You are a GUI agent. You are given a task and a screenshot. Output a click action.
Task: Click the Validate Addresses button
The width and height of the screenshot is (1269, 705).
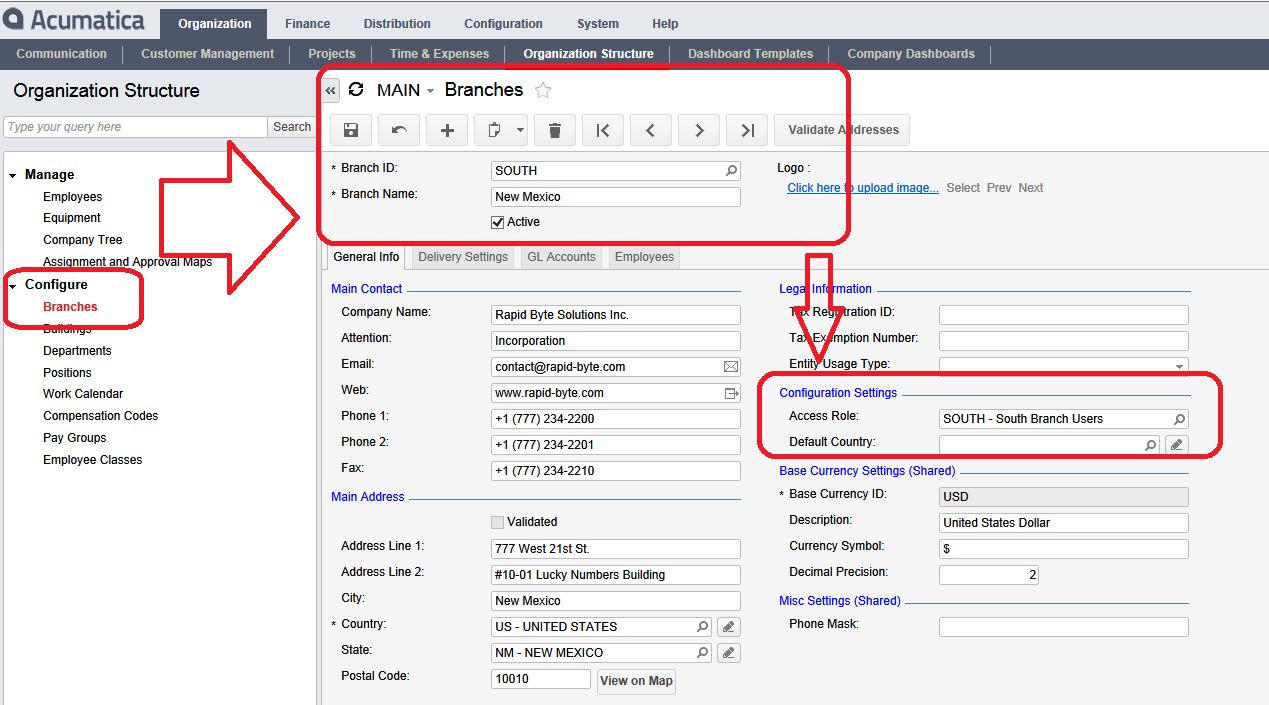click(x=843, y=130)
